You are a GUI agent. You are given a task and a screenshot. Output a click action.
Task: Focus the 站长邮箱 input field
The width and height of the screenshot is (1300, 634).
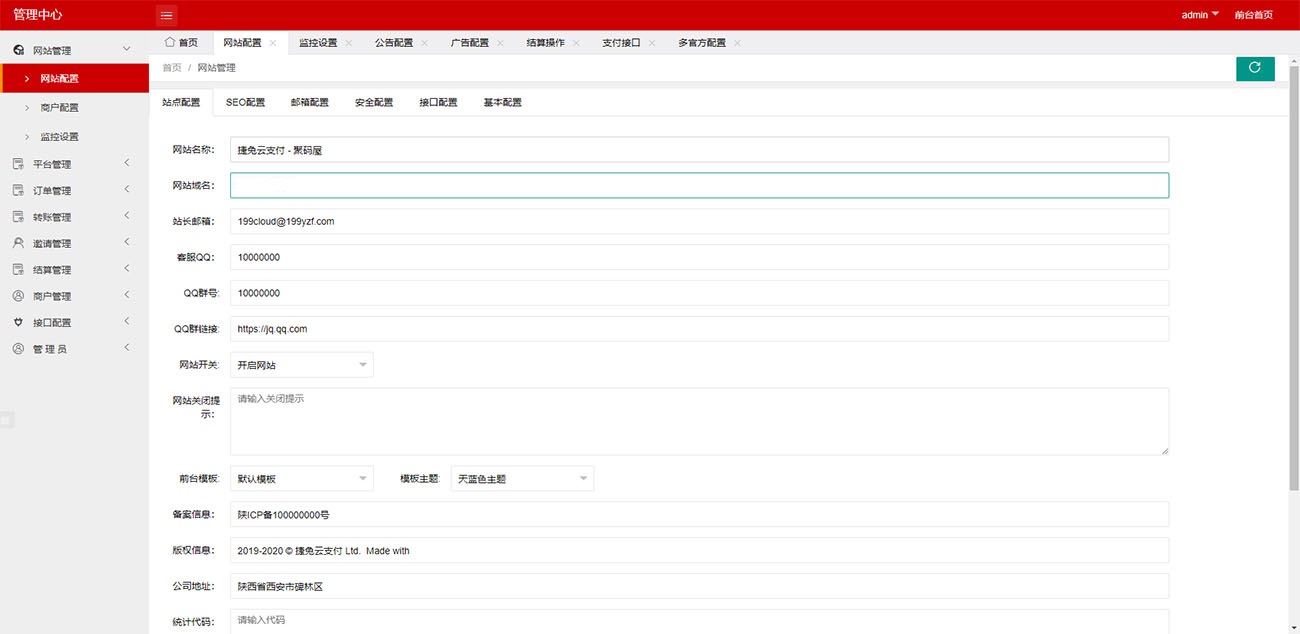click(699, 221)
